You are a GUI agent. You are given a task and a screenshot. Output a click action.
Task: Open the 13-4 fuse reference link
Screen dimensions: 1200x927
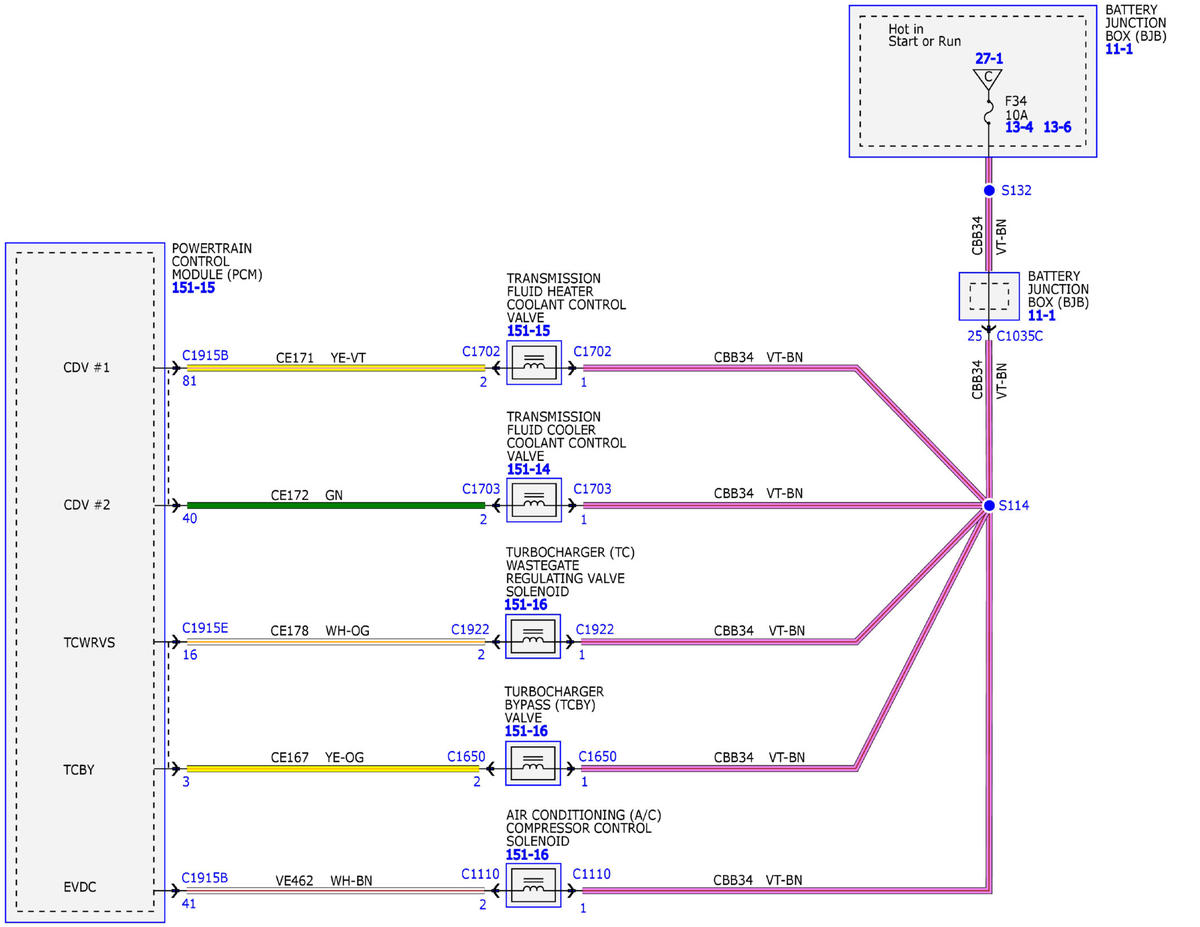click(x=1019, y=127)
